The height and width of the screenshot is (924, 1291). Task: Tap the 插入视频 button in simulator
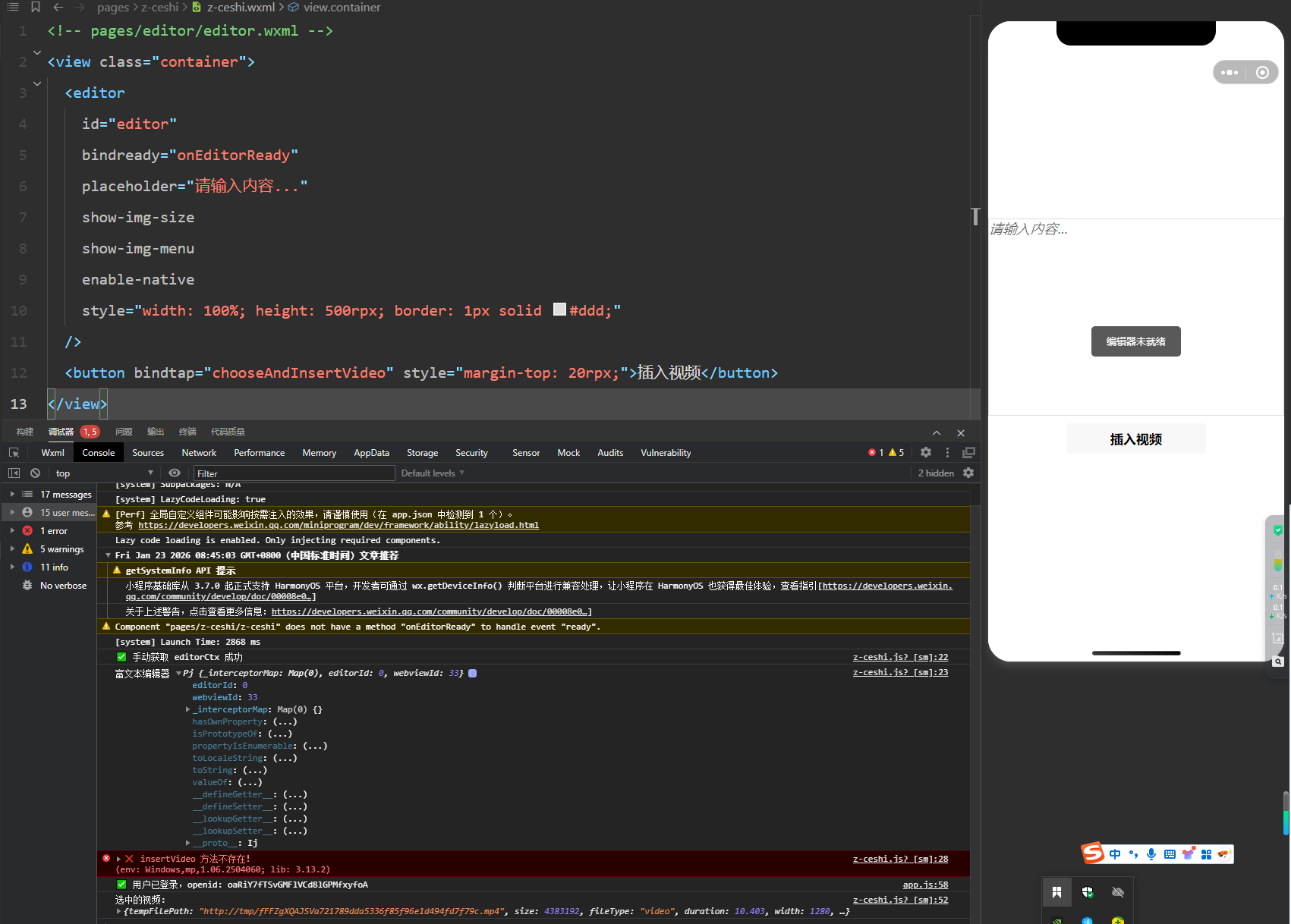coord(1135,439)
